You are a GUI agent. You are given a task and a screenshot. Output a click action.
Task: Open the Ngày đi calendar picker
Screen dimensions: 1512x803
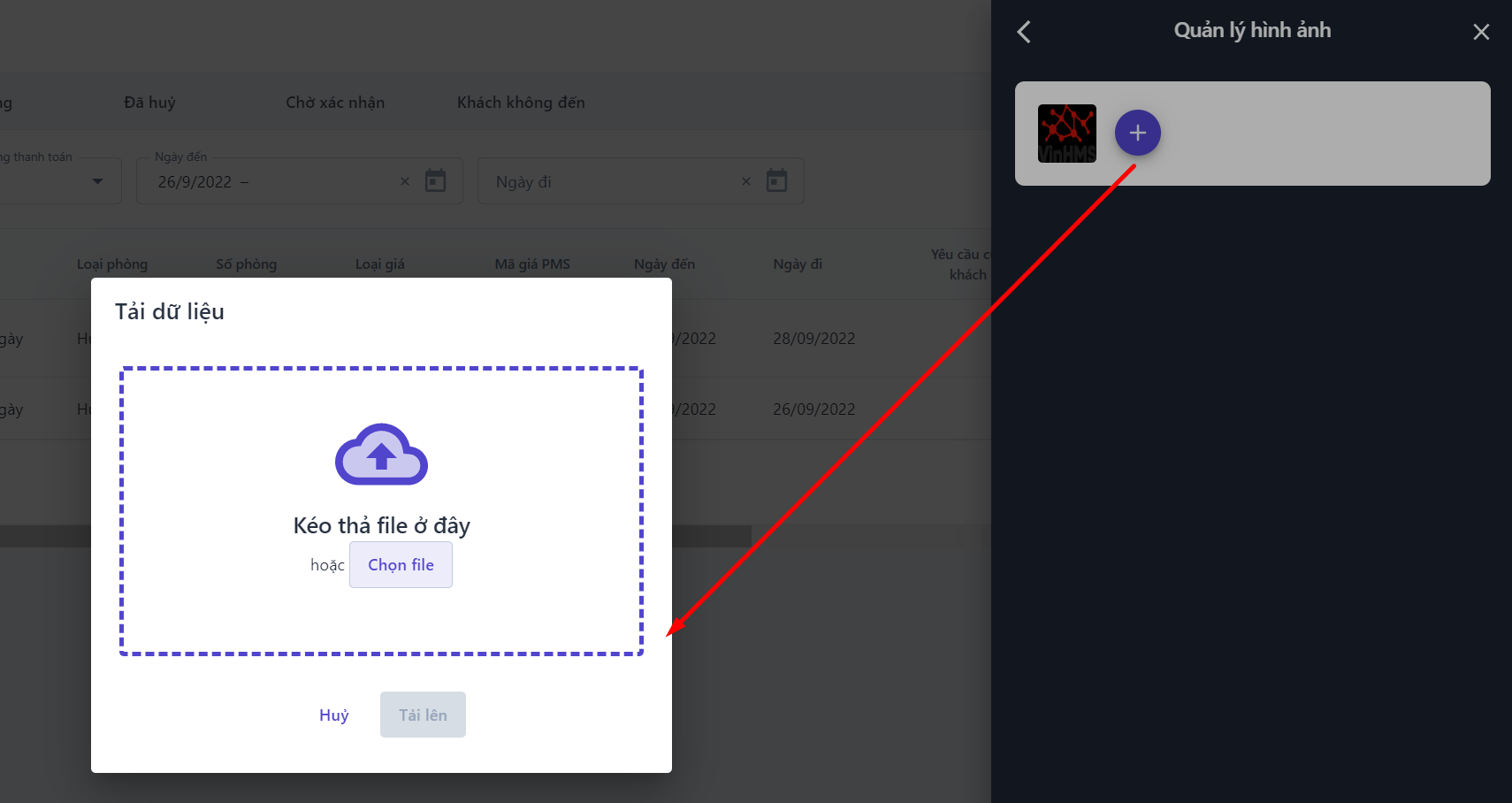[776, 180]
